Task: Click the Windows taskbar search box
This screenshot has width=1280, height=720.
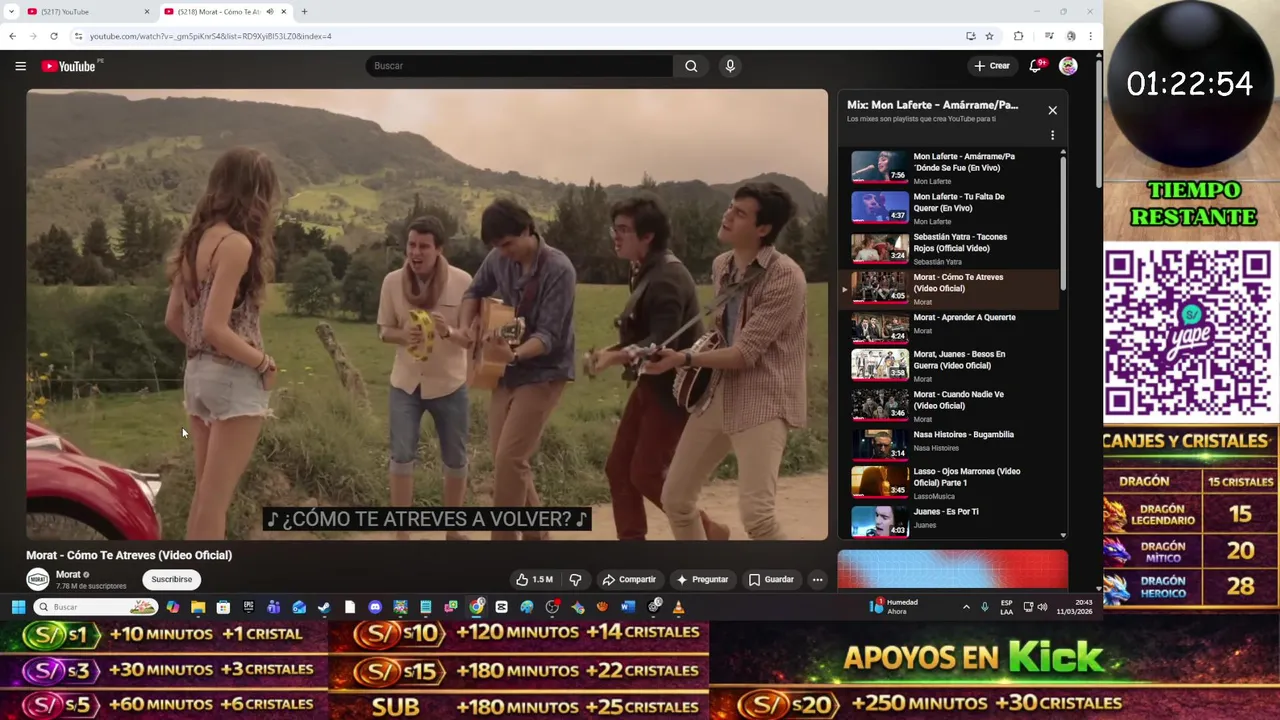Action: point(96,607)
